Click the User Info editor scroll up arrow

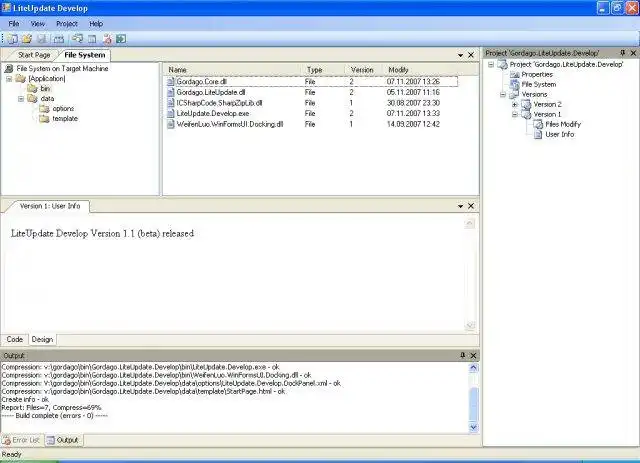(470, 223)
